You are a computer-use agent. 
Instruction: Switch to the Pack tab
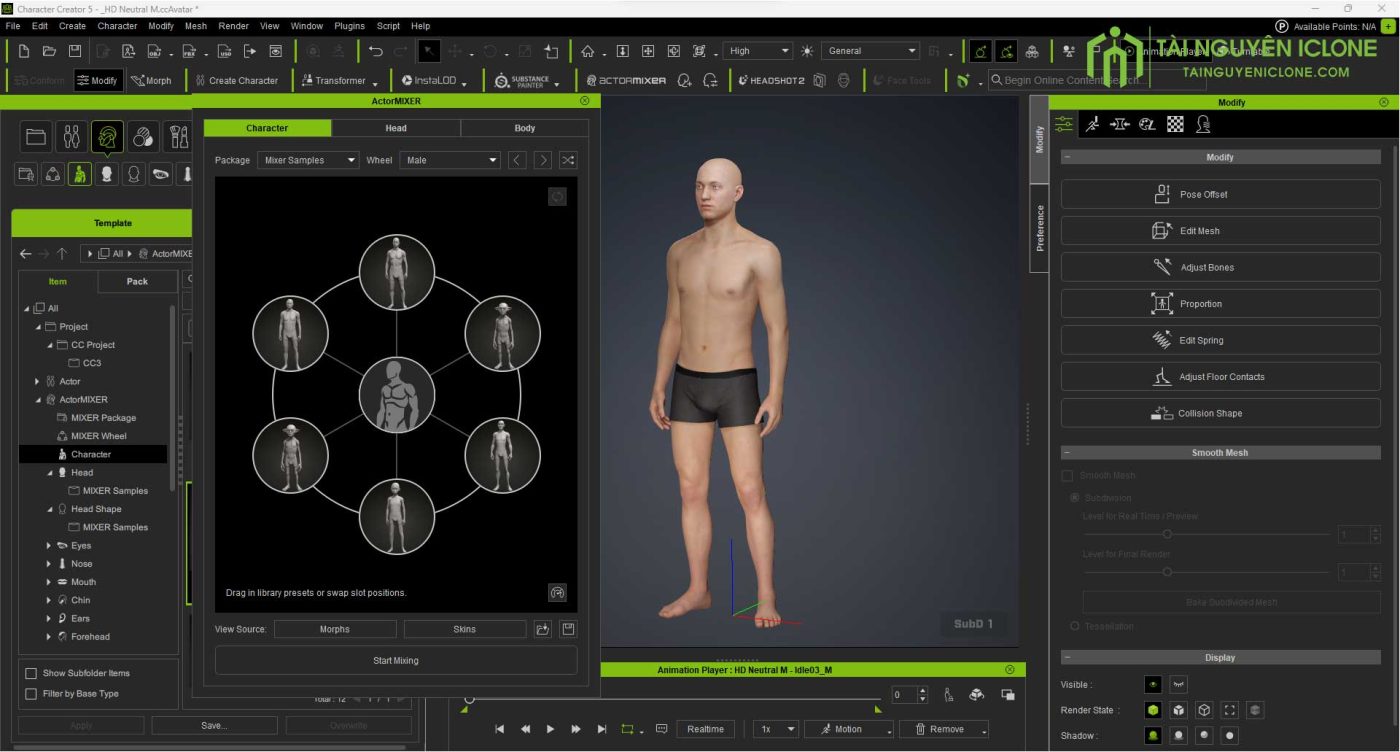137,282
